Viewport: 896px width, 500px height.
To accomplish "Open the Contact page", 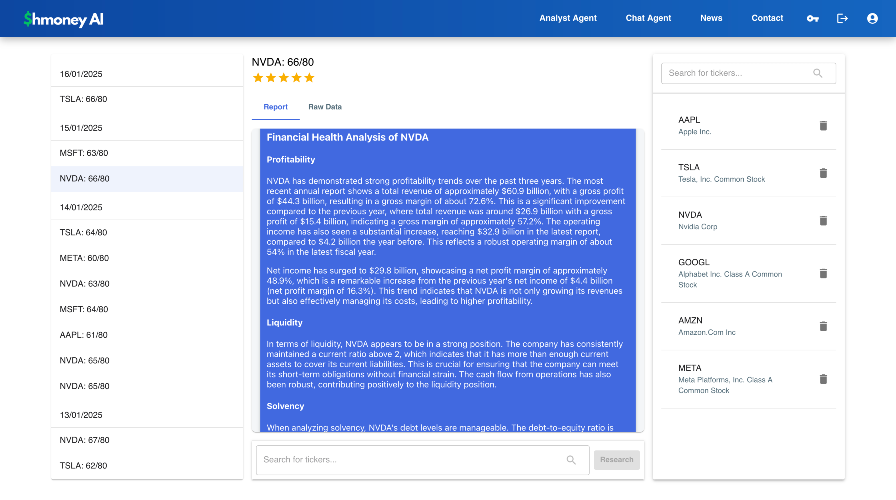I will coord(767,18).
